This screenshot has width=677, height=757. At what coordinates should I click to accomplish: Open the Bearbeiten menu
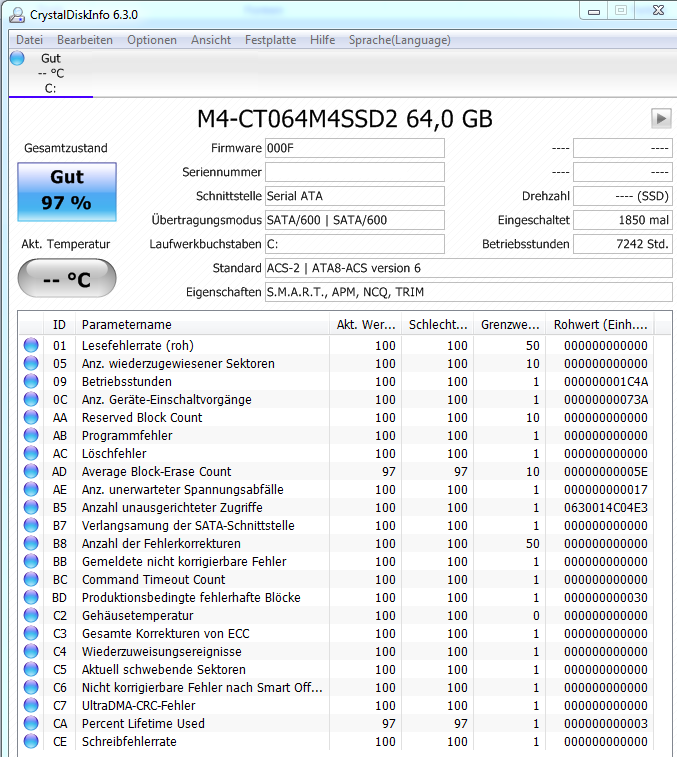pyautogui.click(x=85, y=40)
